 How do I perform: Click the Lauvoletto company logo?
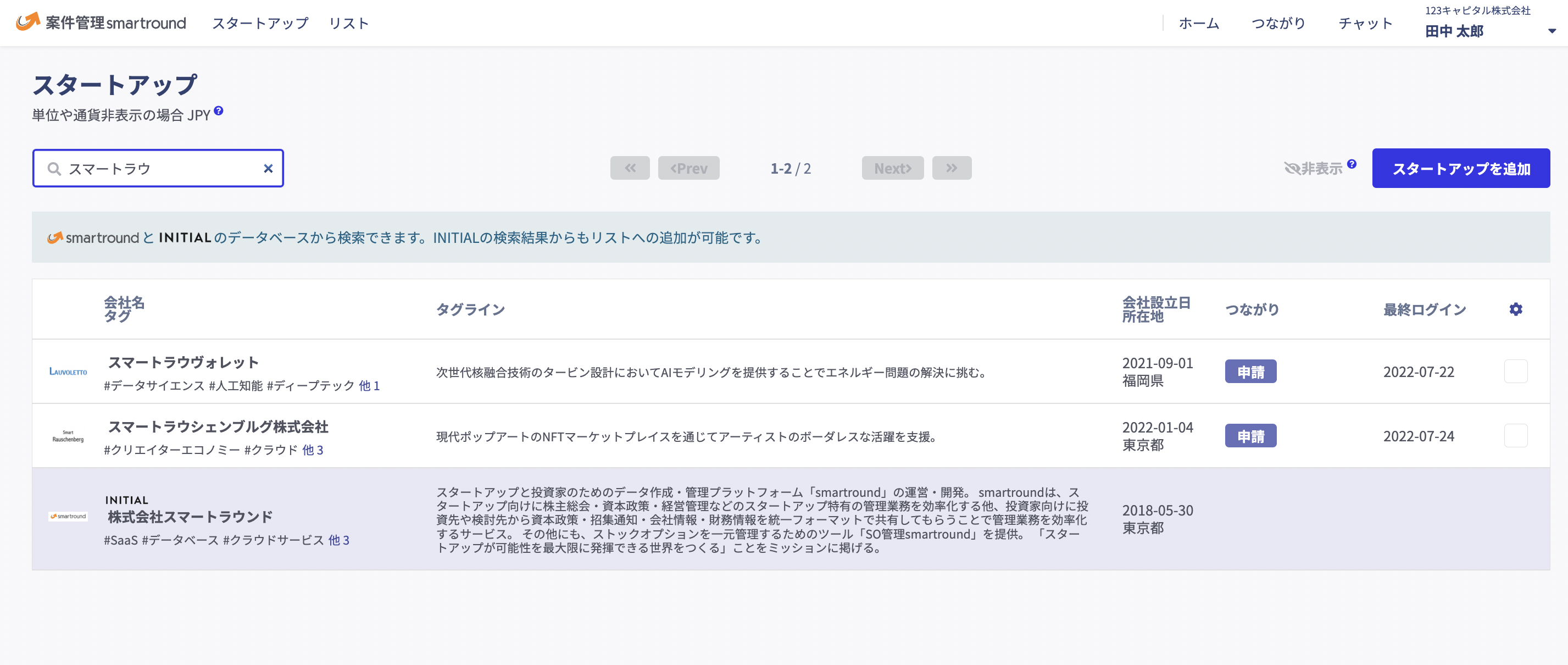[68, 372]
